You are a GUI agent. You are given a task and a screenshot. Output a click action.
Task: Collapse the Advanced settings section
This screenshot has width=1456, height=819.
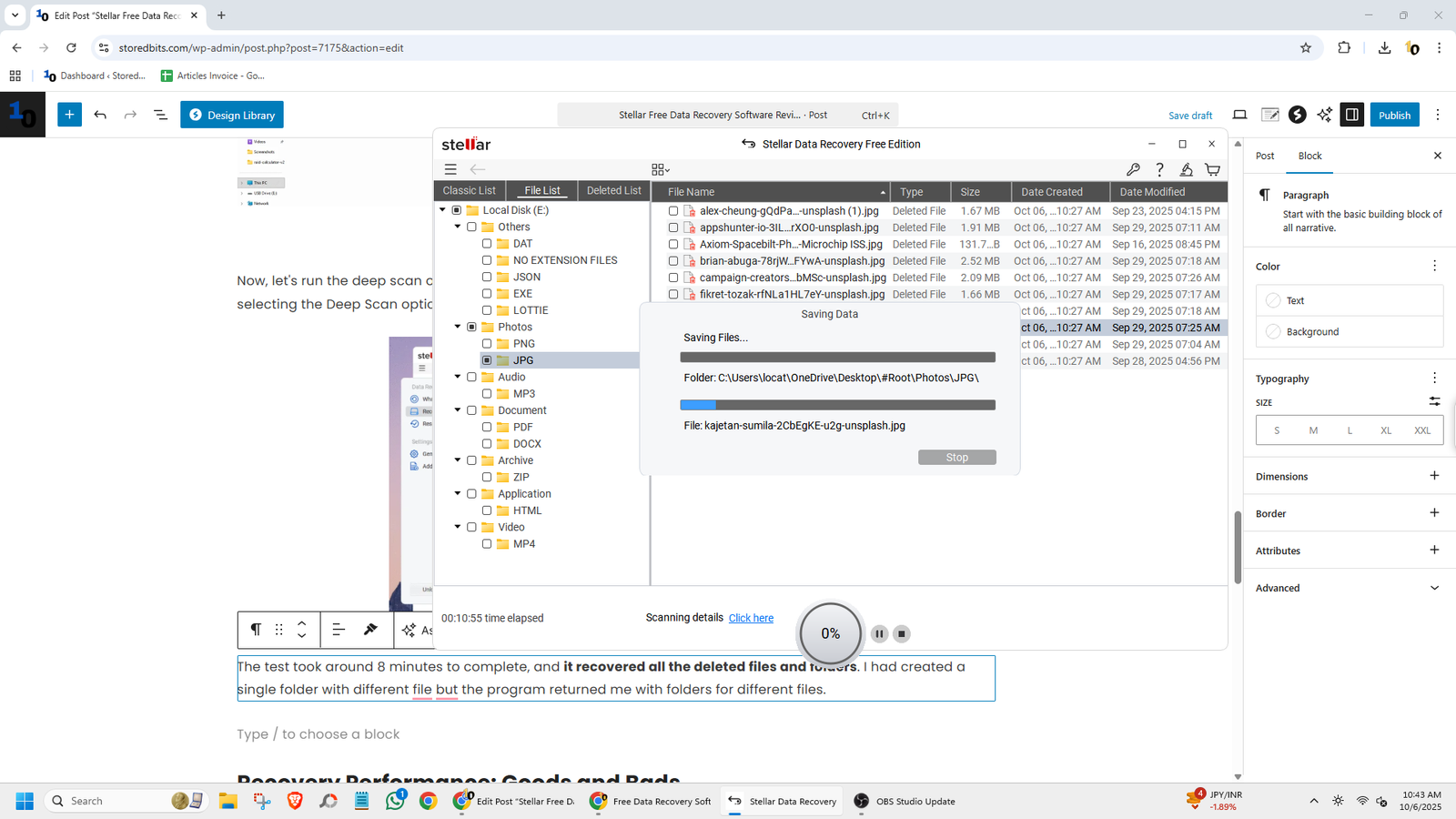(1434, 588)
